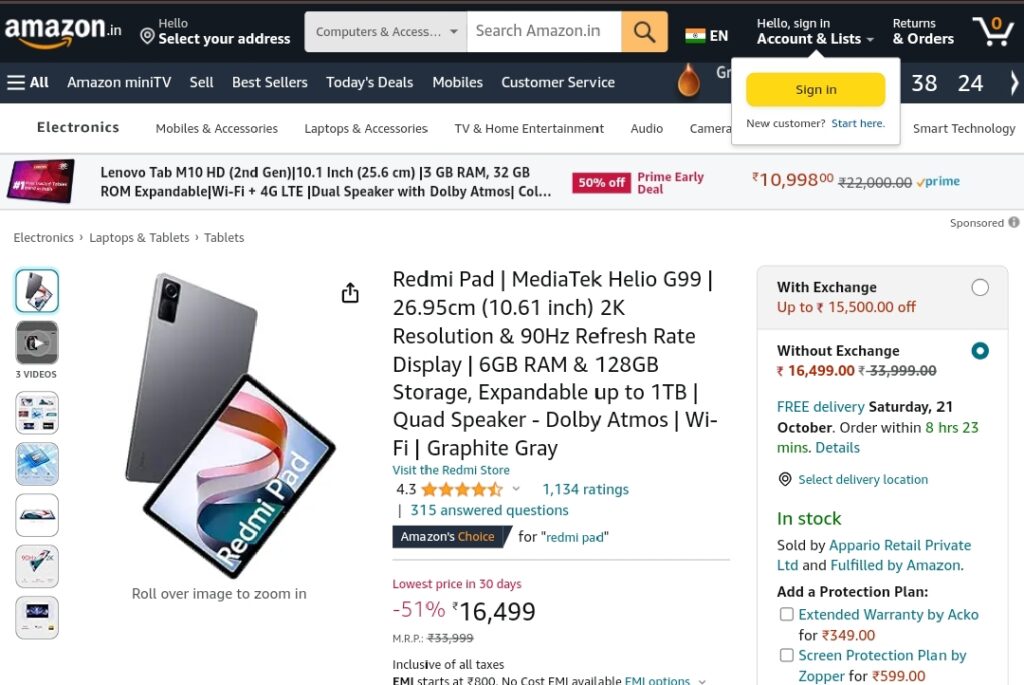Open the Computers & Accessories category dropdown
Viewport: 1024px width, 685px height.
coord(386,31)
